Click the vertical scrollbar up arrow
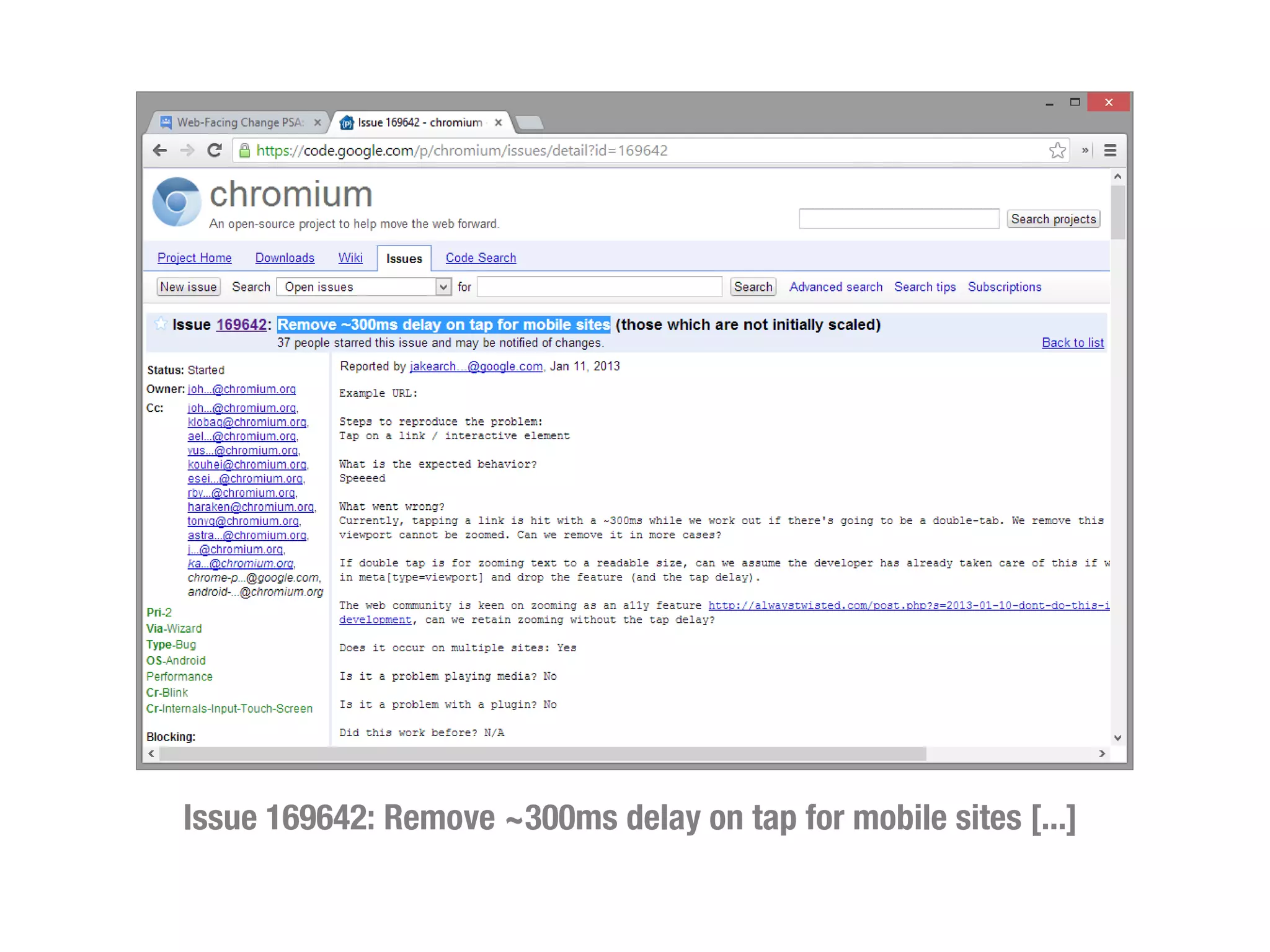This screenshot has width=1270, height=952. coord(1117,177)
